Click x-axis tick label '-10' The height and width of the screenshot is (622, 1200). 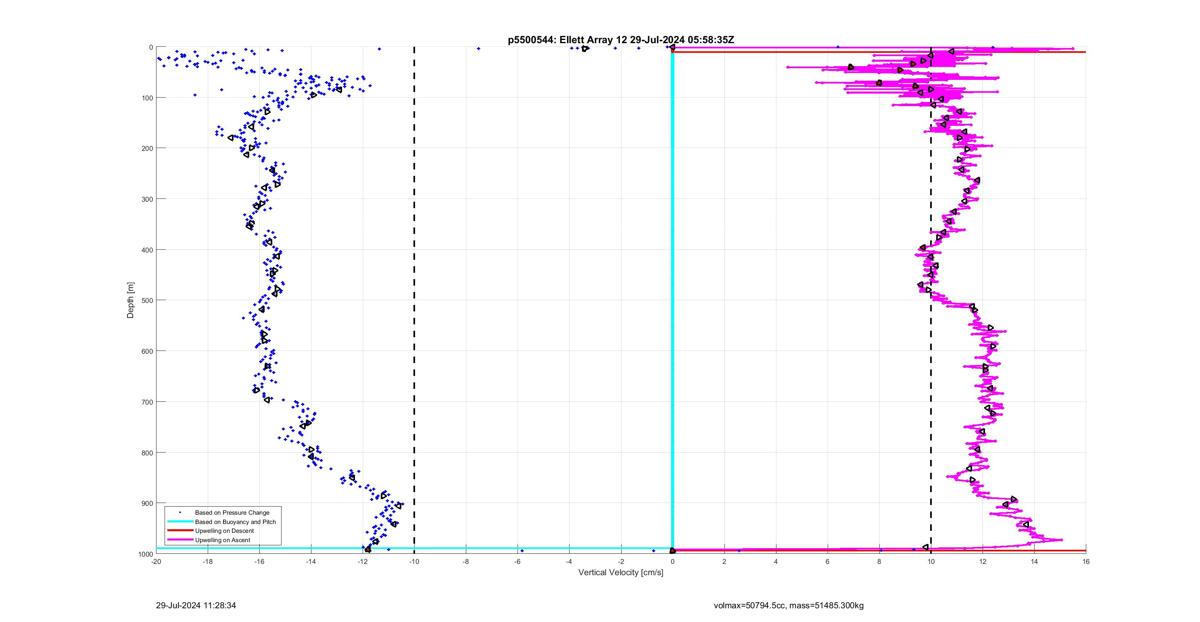tap(414, 561)
